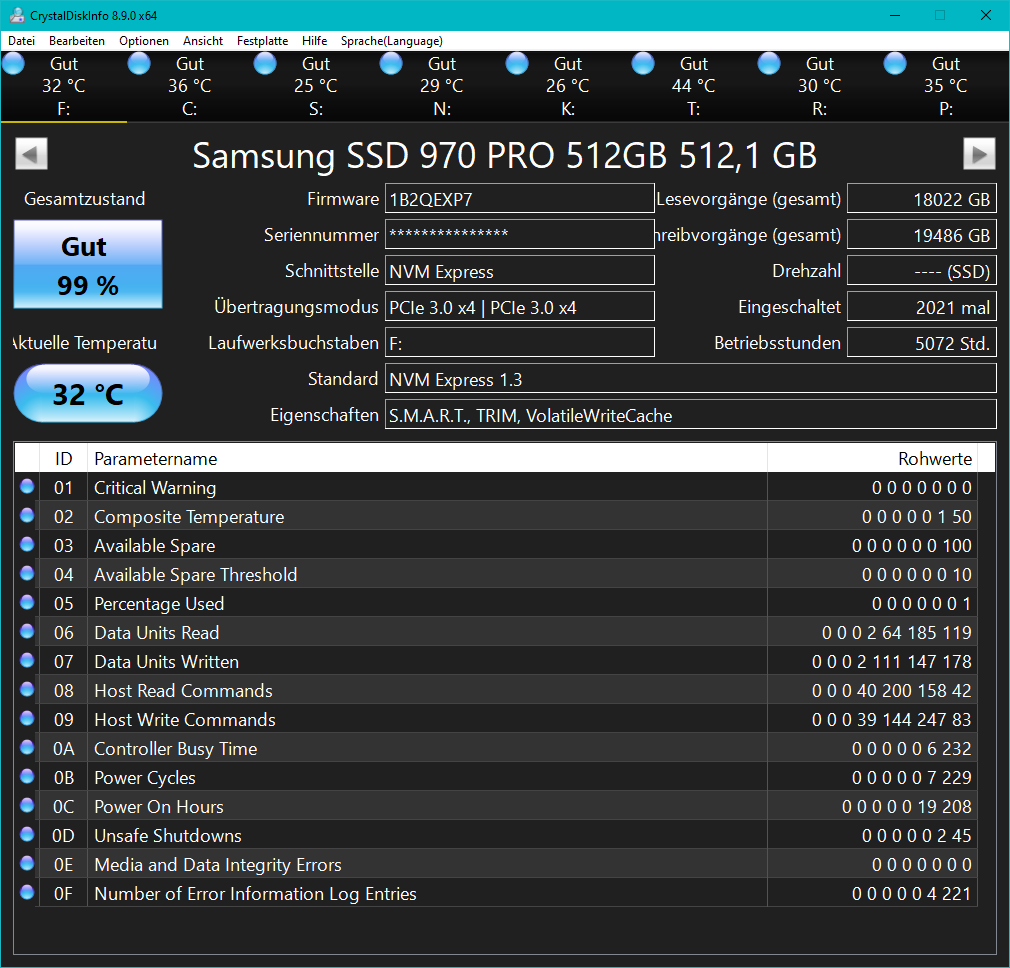Open the Hilfe menu
Viewport: 1010px width, 968px height.
(314, 41)
